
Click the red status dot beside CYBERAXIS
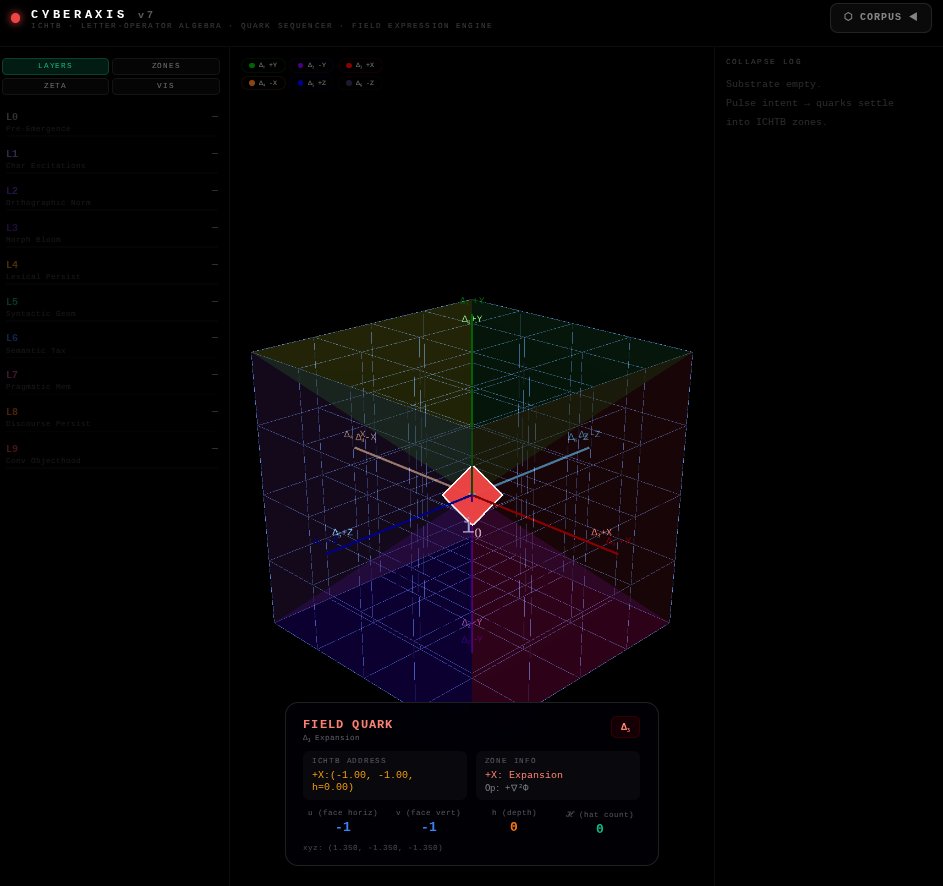coord(15,18)
